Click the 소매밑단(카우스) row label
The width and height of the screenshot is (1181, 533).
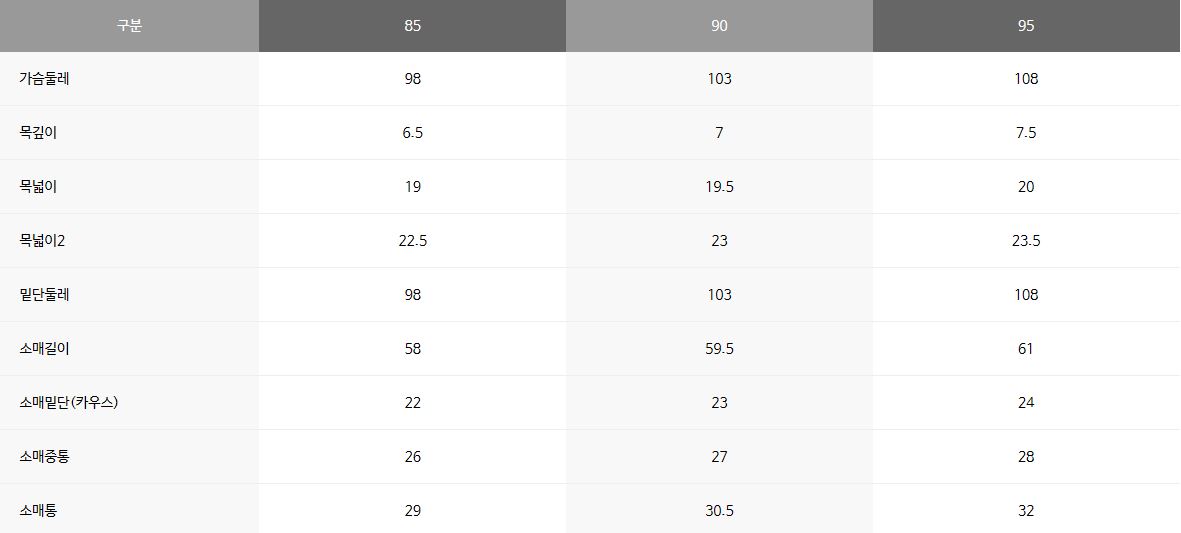coord(75,403)
